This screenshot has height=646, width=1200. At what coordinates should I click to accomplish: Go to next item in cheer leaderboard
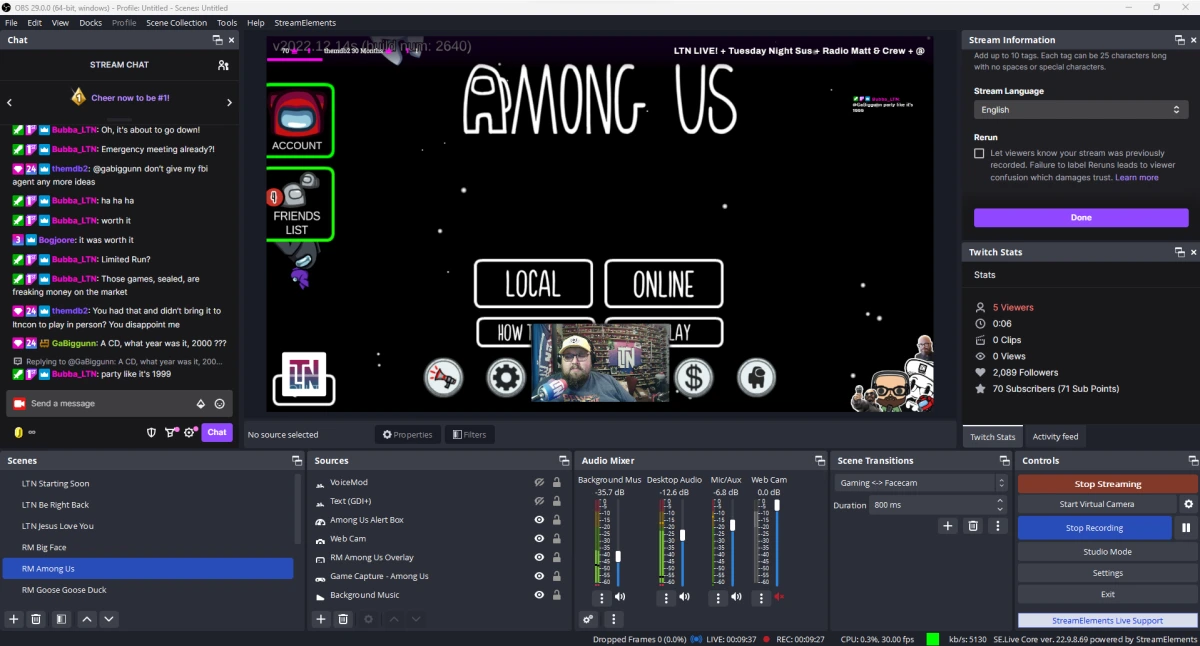229,102
